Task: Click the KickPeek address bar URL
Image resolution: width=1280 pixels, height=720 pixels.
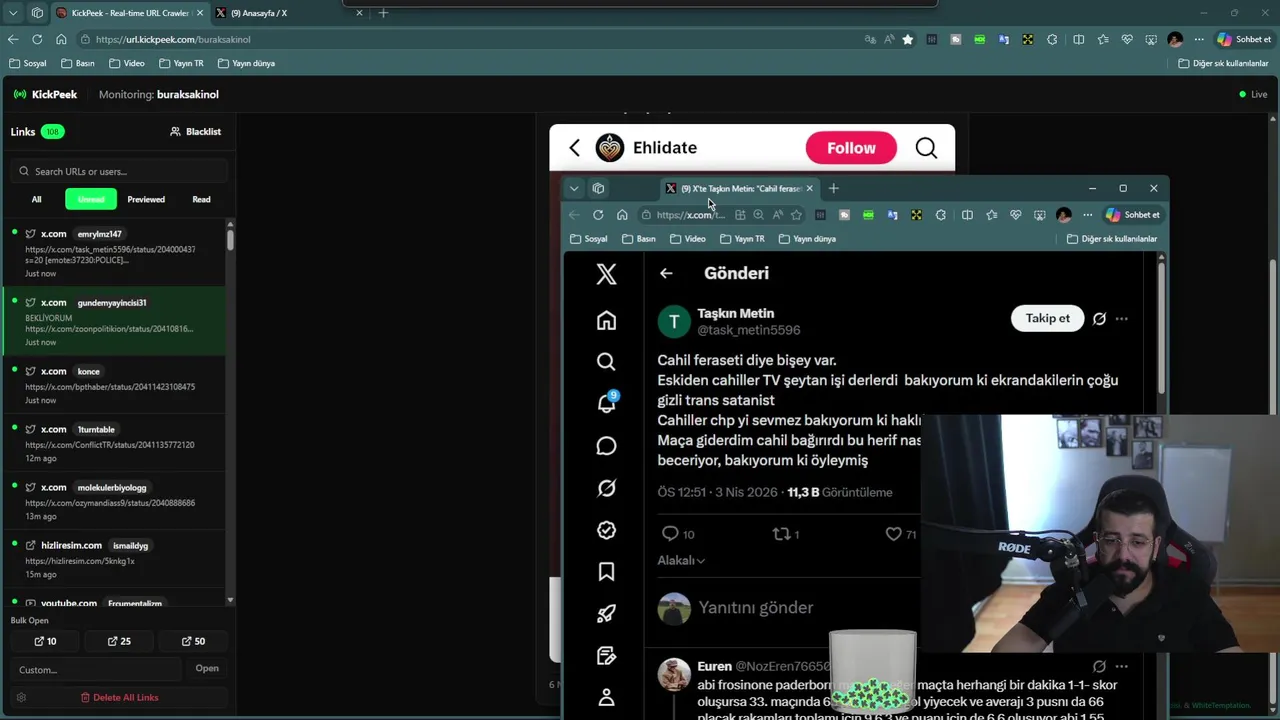Action: pyautogui.click(x=173, y=39)
